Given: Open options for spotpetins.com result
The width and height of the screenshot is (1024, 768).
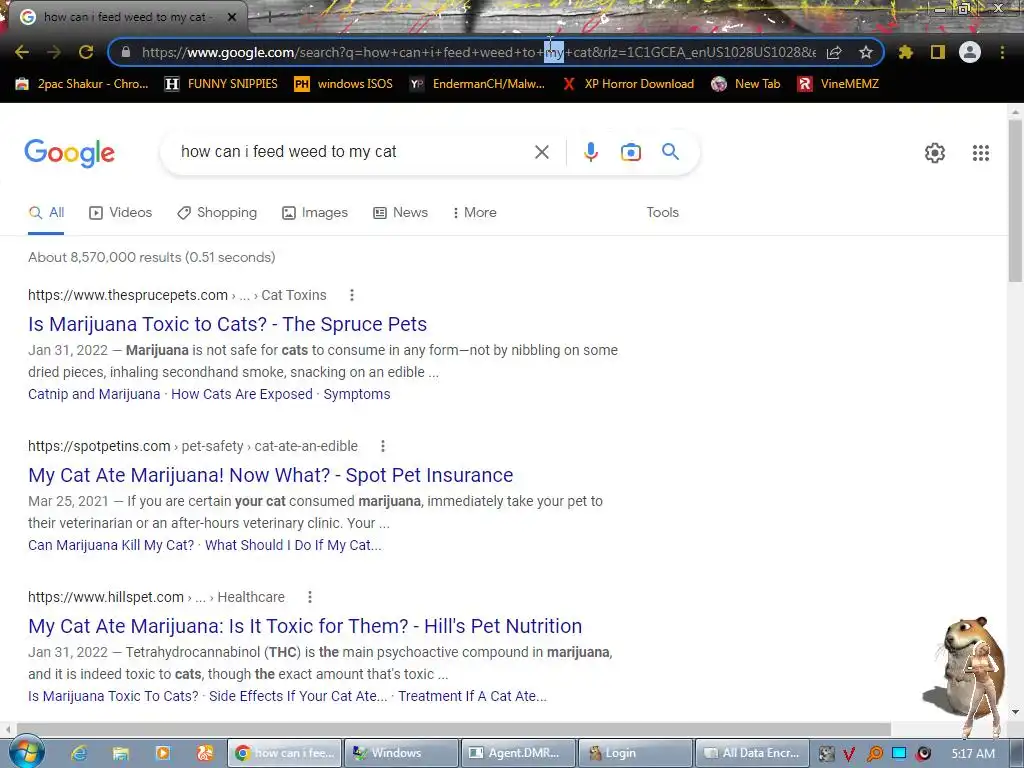Looking at the screenshot, I should pyautogui.click(x=383, y=446).
